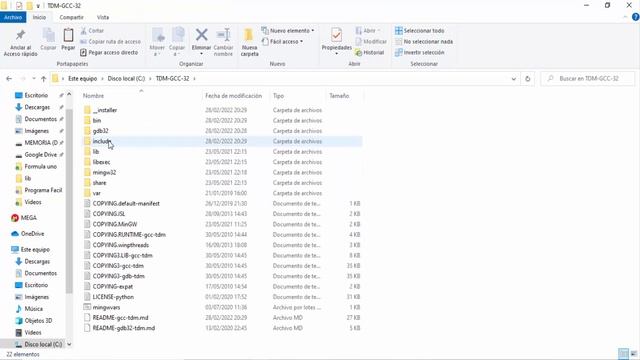640x360 pixels.
Task: Click Este equipo in the address bar
Action: click(x=82, y=78)
